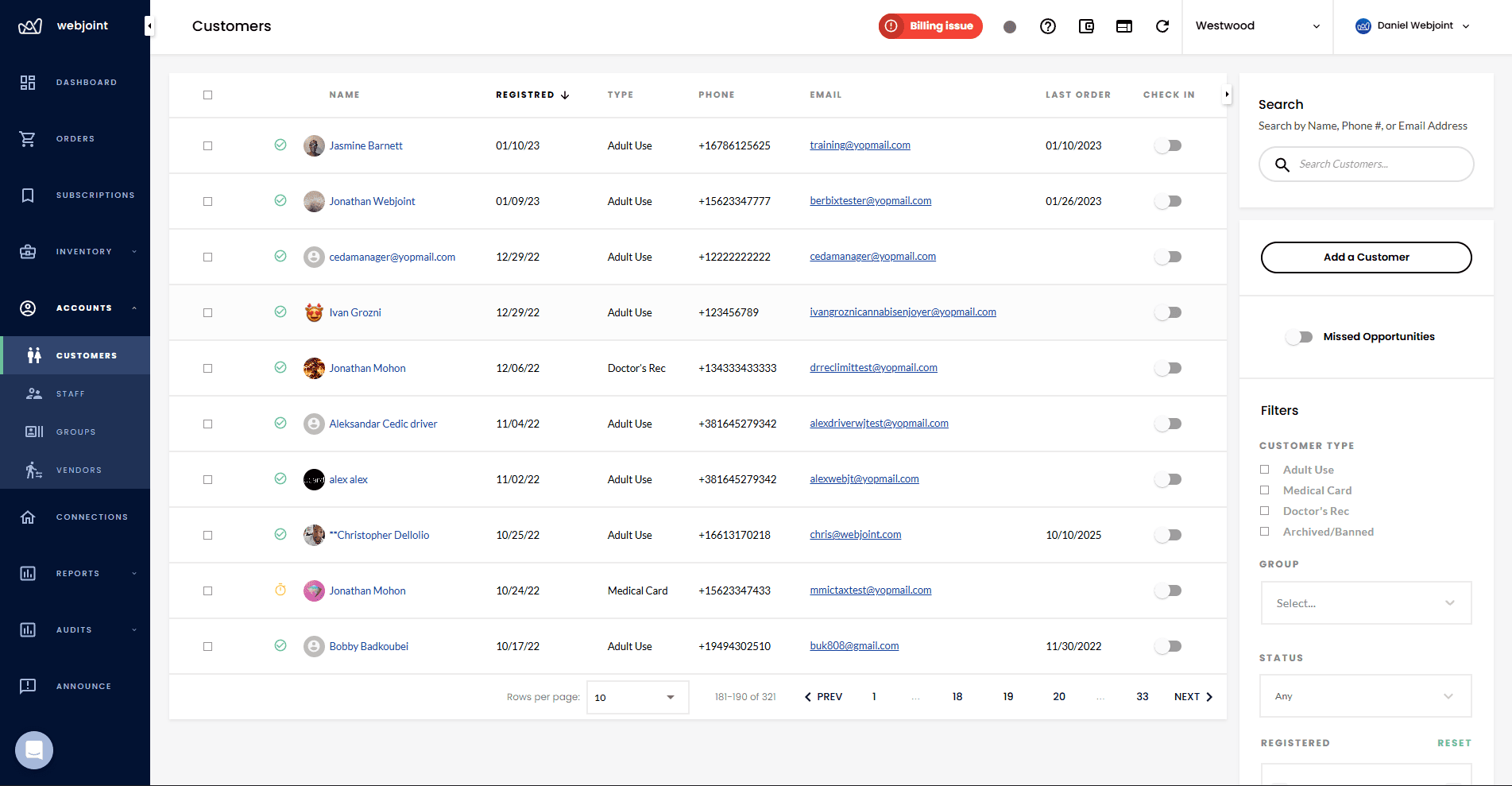Screen dimensions: 1512x786
Task: Open the Orders section in the sidebar
Action: click(75, 138)
